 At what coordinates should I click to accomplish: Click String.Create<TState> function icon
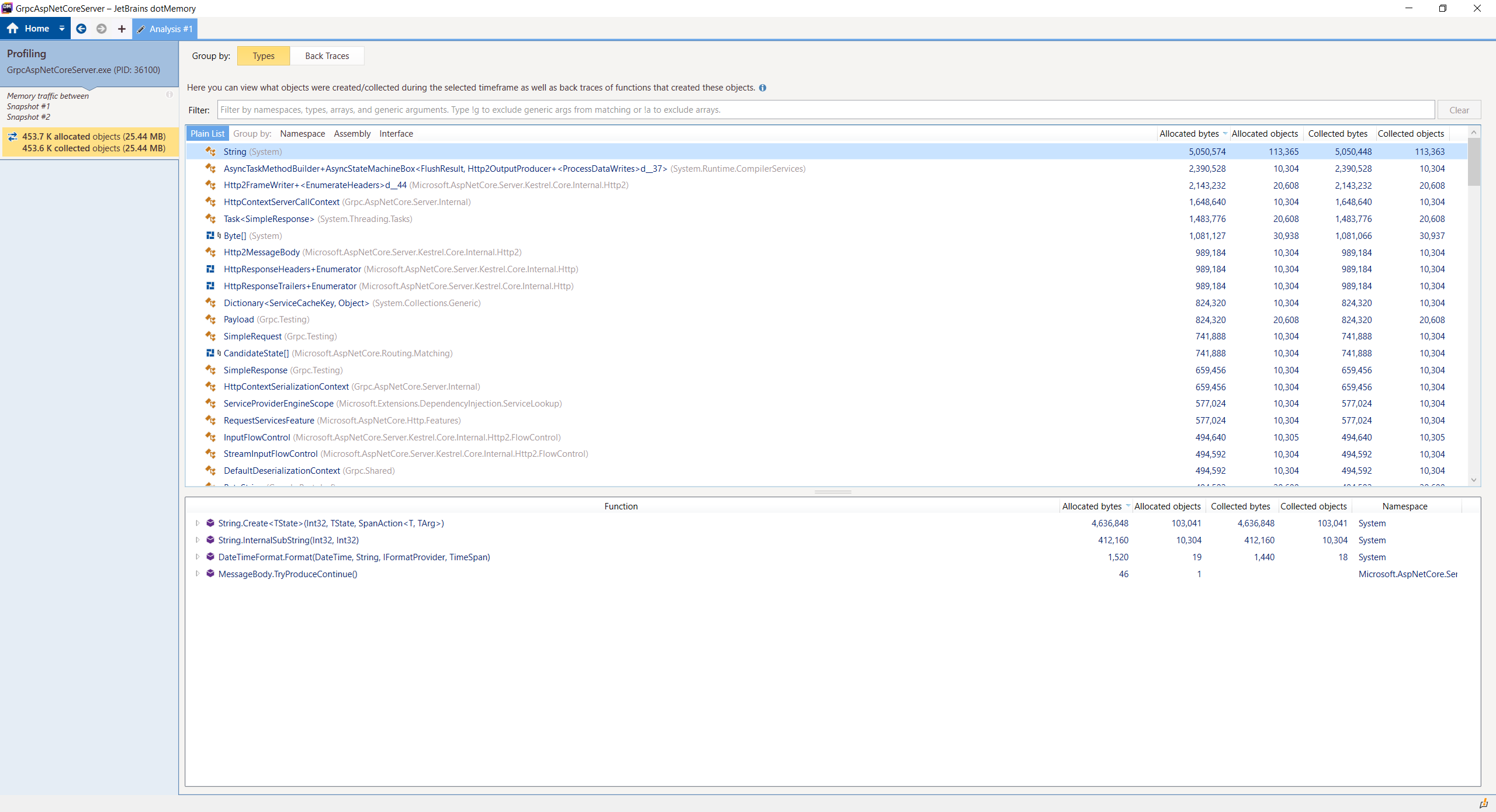[210, 523]
